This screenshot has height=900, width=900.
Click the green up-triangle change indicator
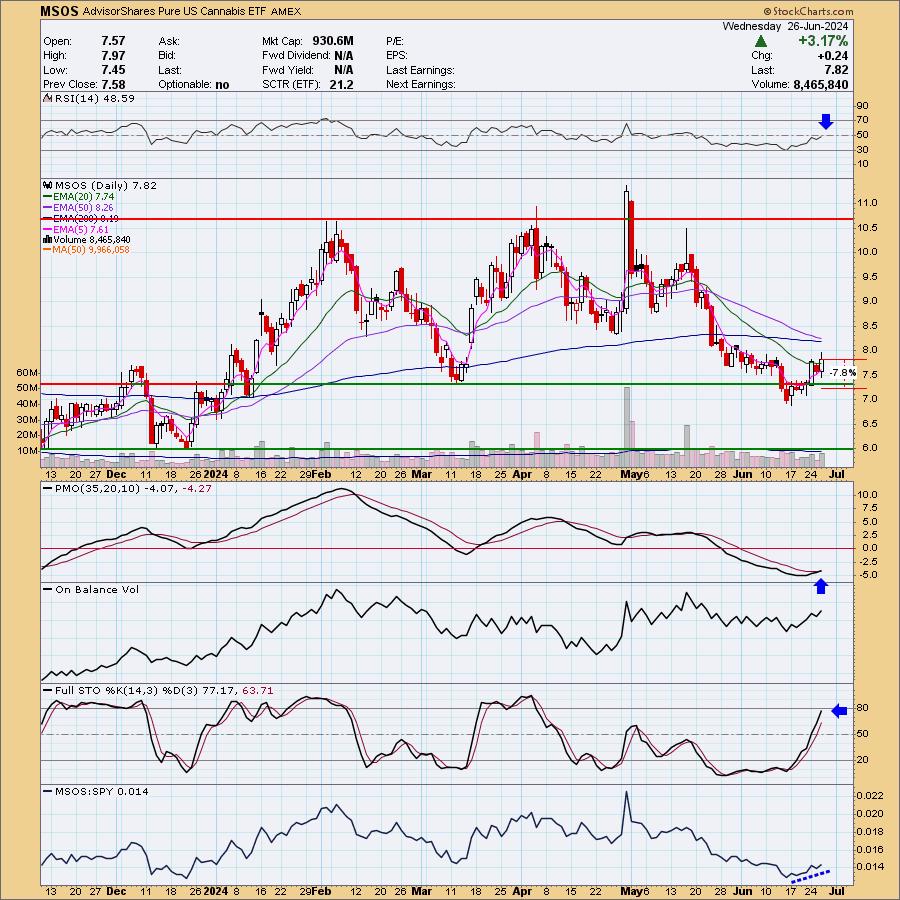coord(761,41)
